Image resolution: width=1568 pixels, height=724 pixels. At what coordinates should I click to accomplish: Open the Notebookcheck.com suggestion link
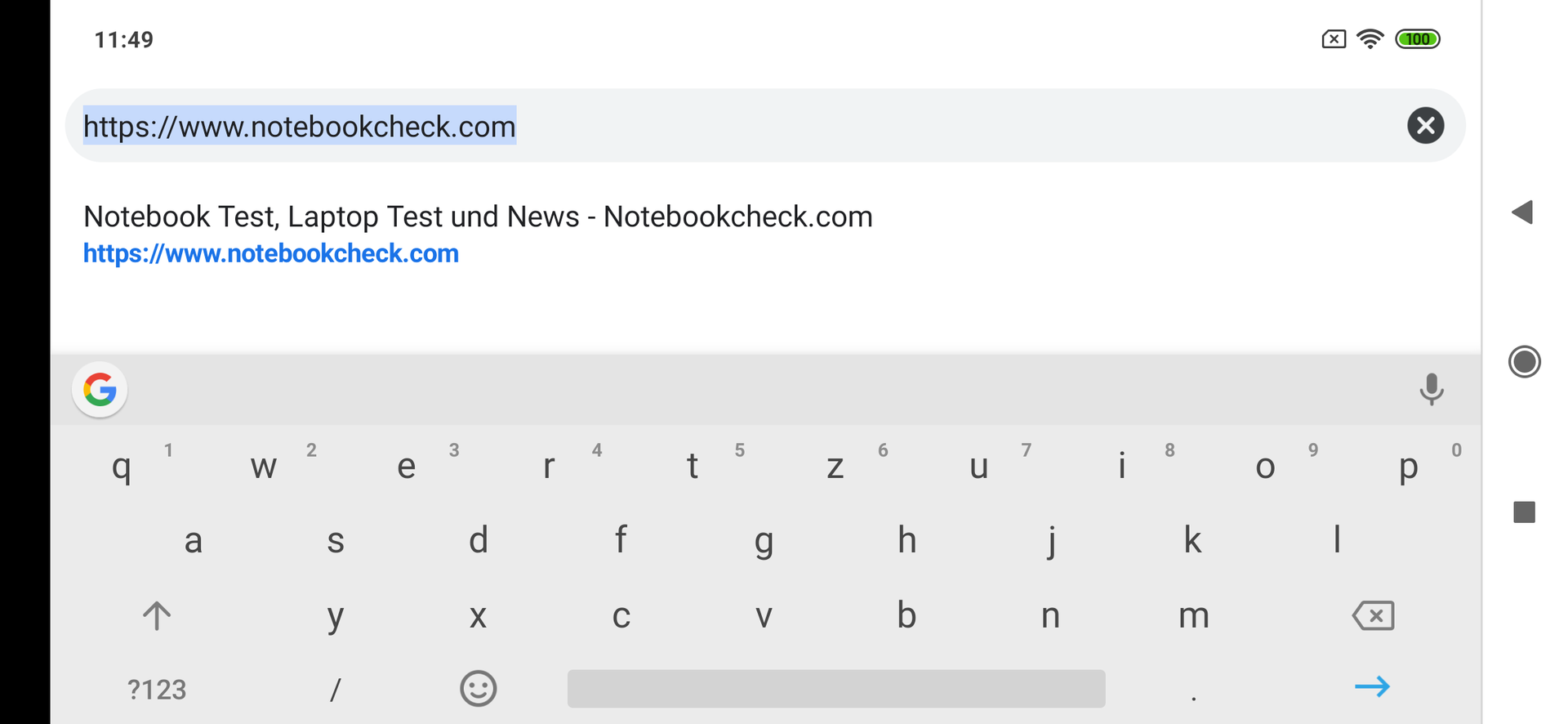coord(271,253)
